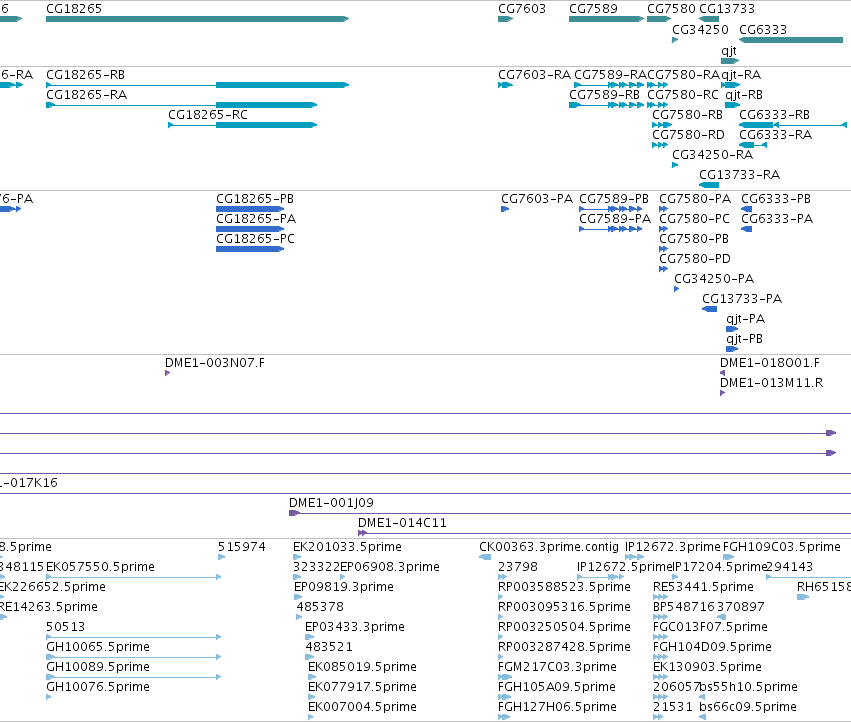The height and width of the screenshot is (722, 851).
Task: Open the CG13733-PA protein label
Action: click(x=742, y=299)
